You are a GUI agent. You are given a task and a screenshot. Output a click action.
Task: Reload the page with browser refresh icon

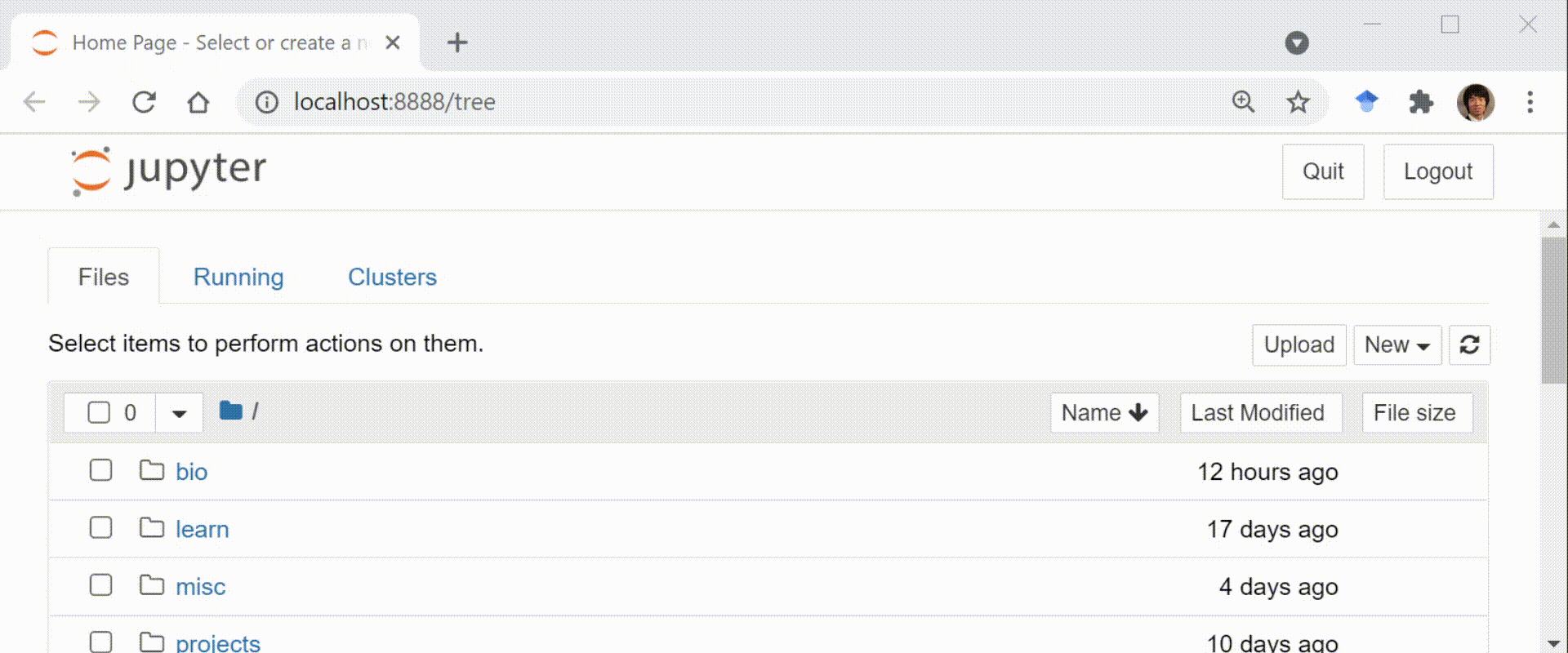tap(144, 102)
